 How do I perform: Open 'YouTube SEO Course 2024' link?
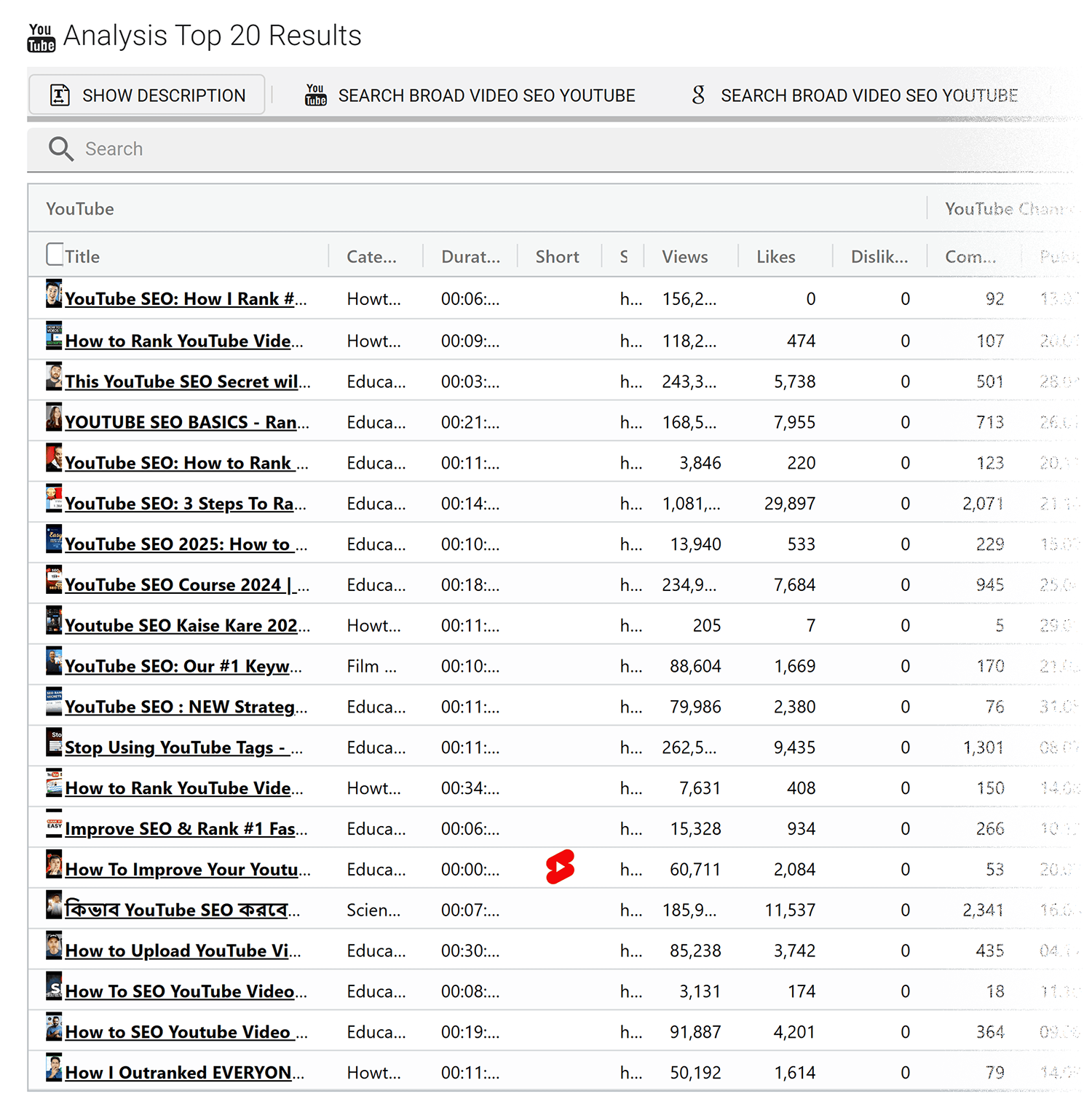click(x=187, y=585)
